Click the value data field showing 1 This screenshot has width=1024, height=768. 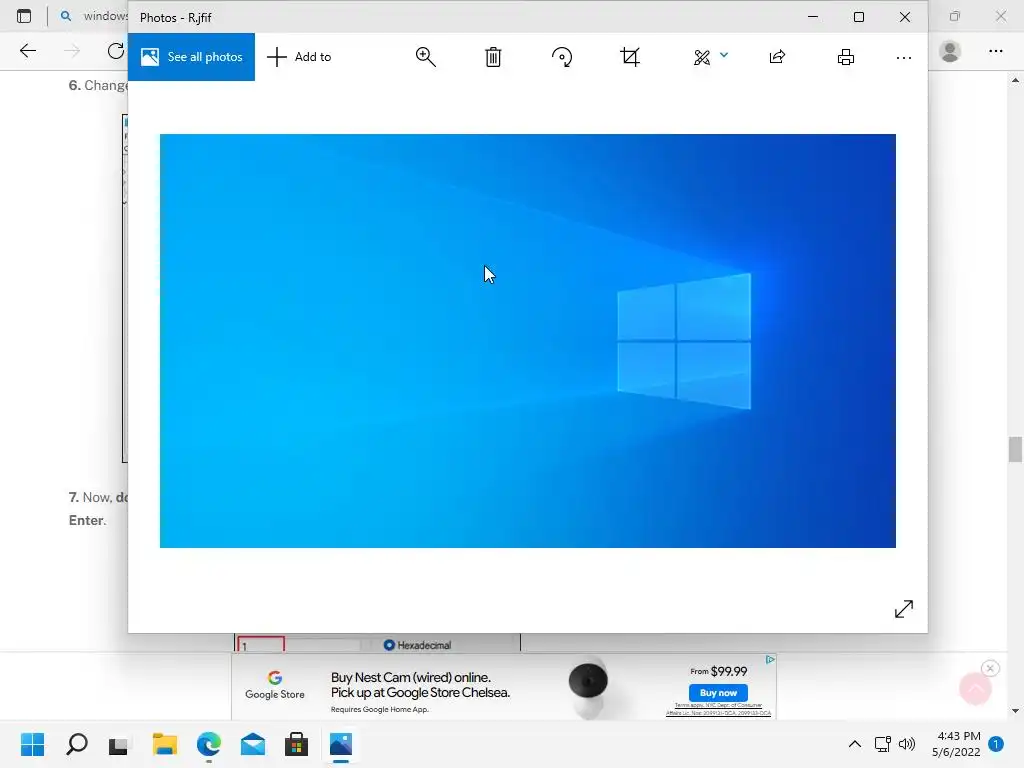coord(261,645)
